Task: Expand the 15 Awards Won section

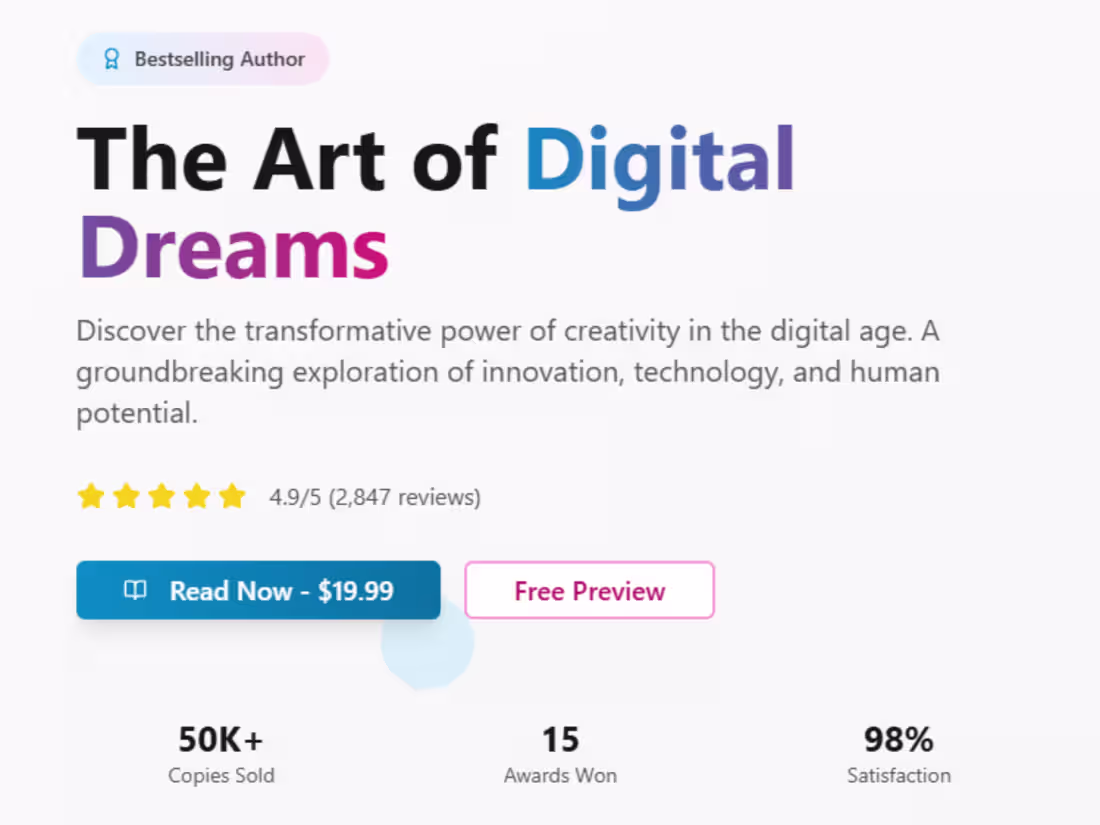Action: pos(560,753)
